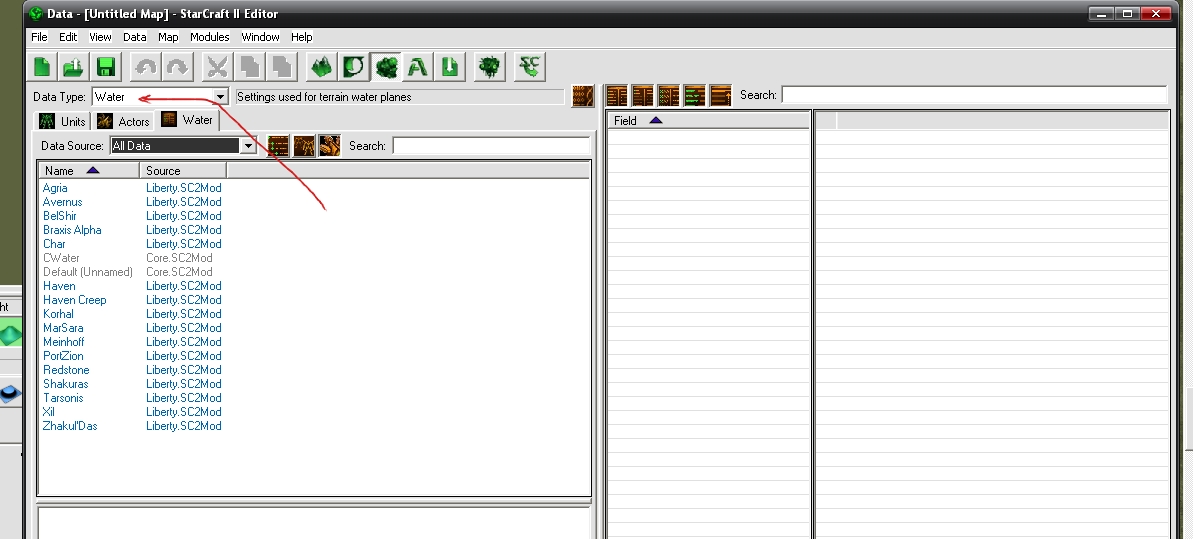Open the Window menu
This screenshot has width=1193, height=539.
(x=260, y=37)
